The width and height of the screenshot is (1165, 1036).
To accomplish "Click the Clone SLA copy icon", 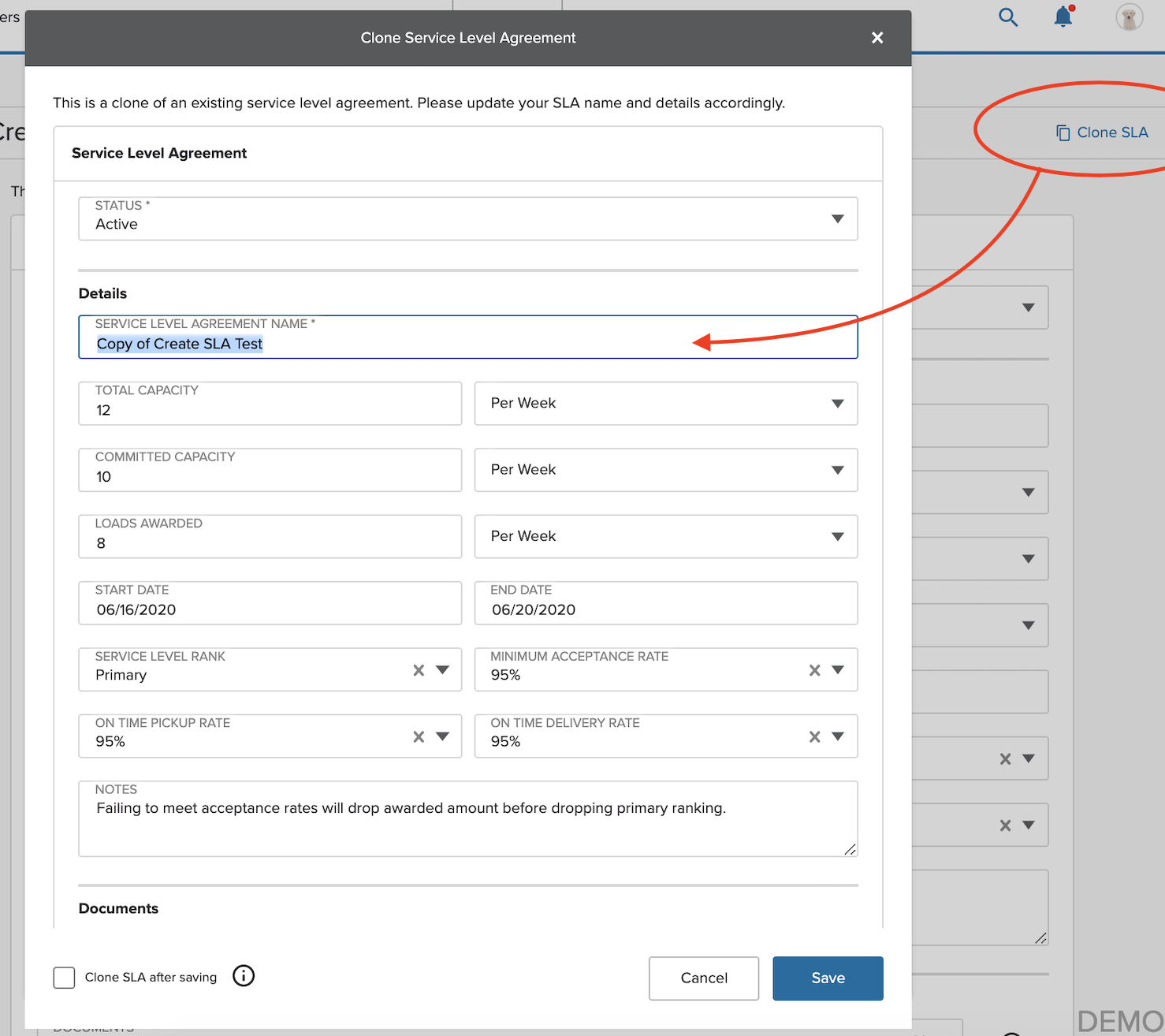I will (x=1063, y=132).
